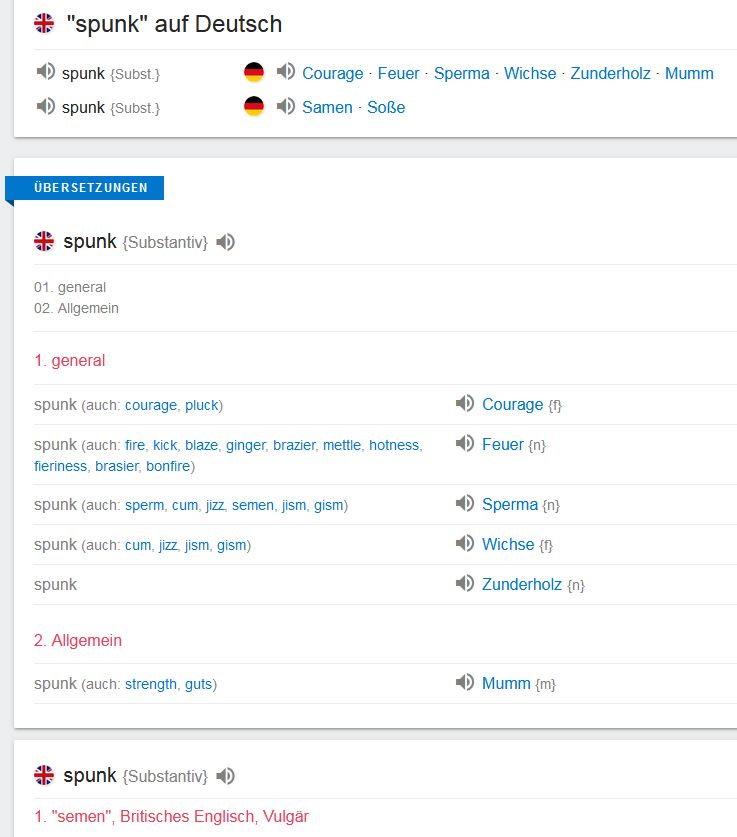
Task: Click the German flag beside Samen row
Action: [x=254, y=106]
